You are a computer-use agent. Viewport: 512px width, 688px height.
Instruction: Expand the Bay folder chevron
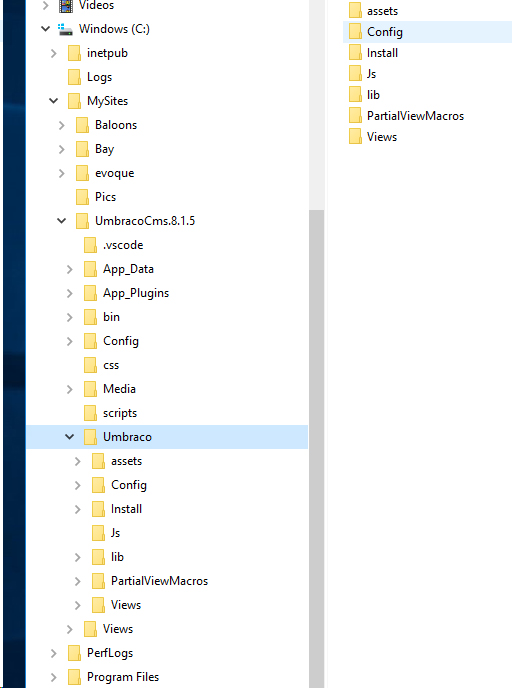[62, 149]
